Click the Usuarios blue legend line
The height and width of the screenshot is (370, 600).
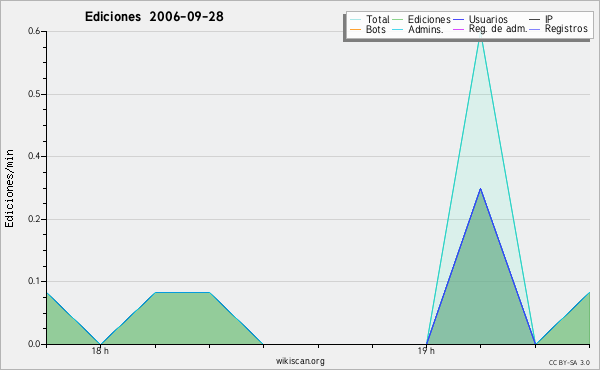tap(458, 20)
